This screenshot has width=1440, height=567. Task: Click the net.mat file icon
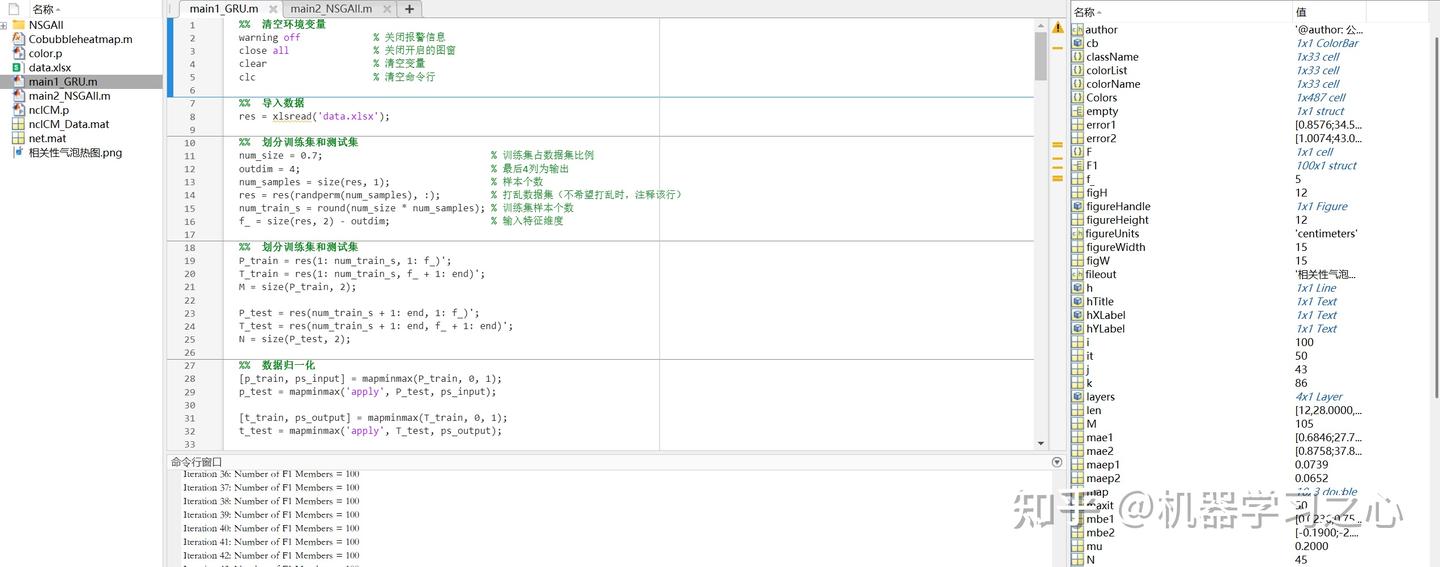(x=18, y=139)
